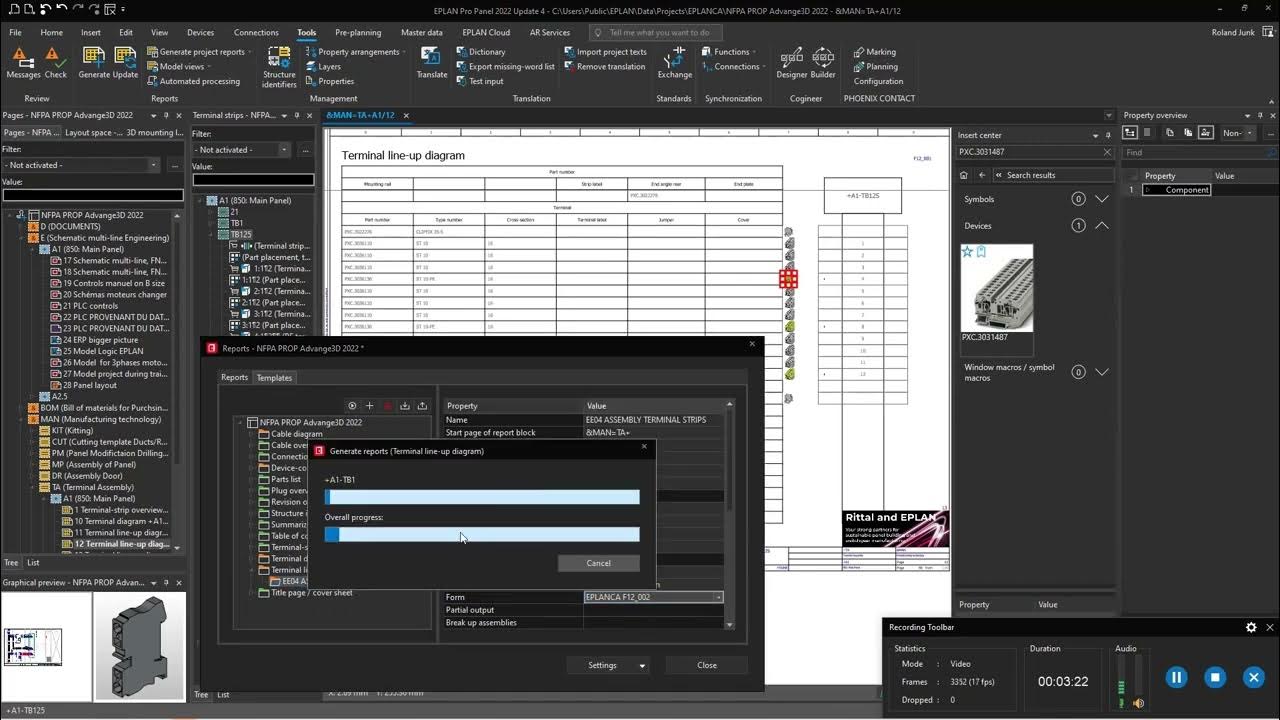The height and width of the screenshot is (720, 1280).
Task: Click the plus icon in Reports templates toolbar
Action: pyautogui.click(x=369, y=406)
